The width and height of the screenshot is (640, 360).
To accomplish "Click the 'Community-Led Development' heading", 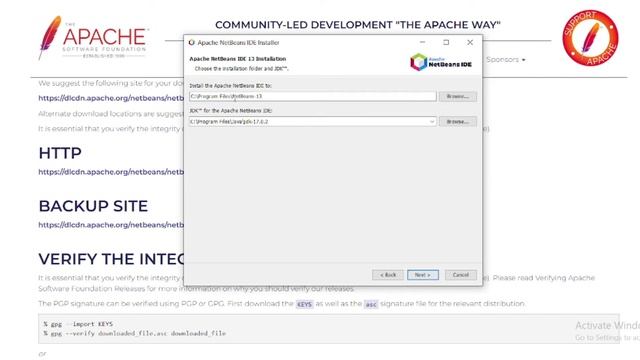I will click(358, 25).
